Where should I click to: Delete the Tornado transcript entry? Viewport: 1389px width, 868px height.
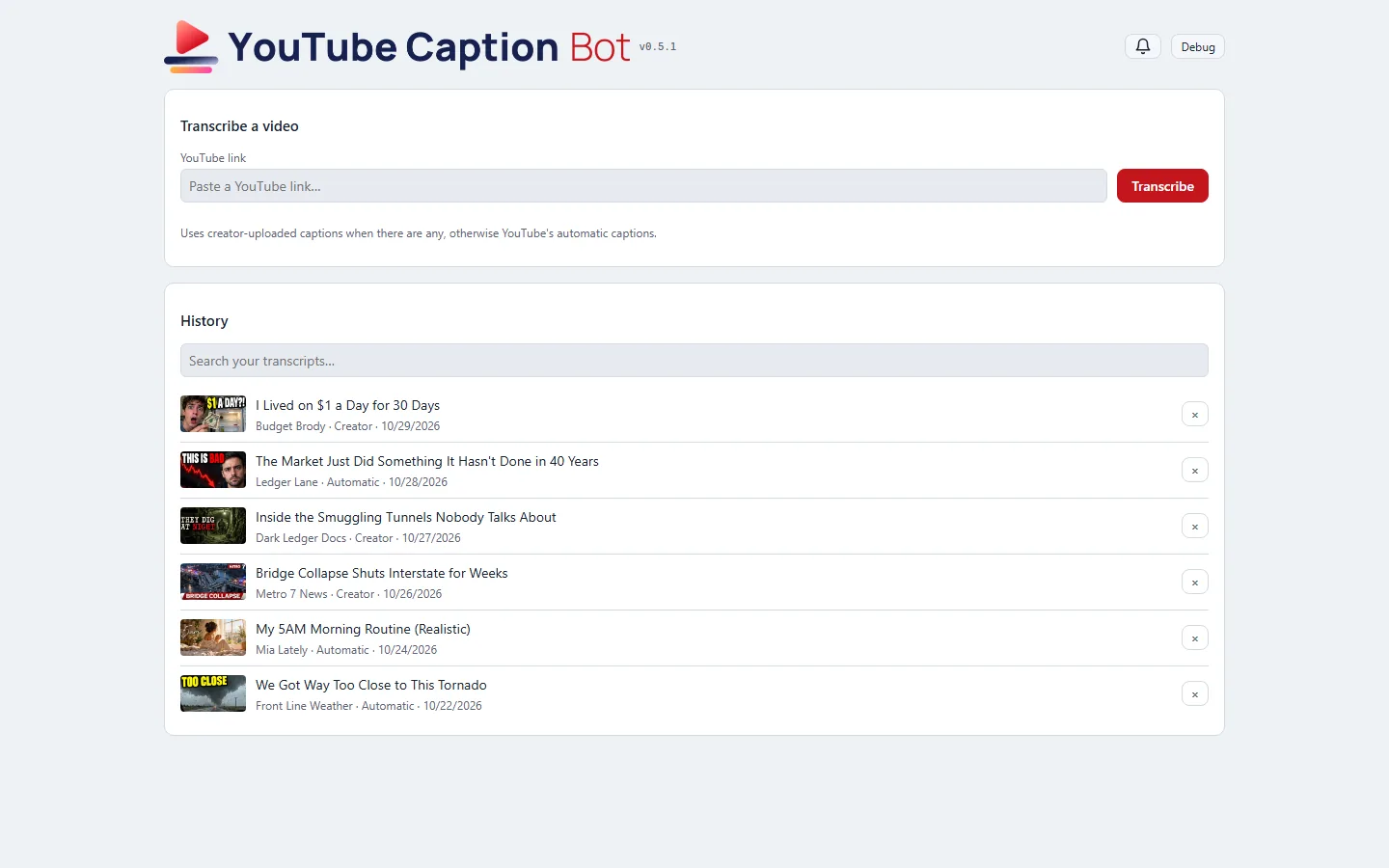pos(1194,694)
